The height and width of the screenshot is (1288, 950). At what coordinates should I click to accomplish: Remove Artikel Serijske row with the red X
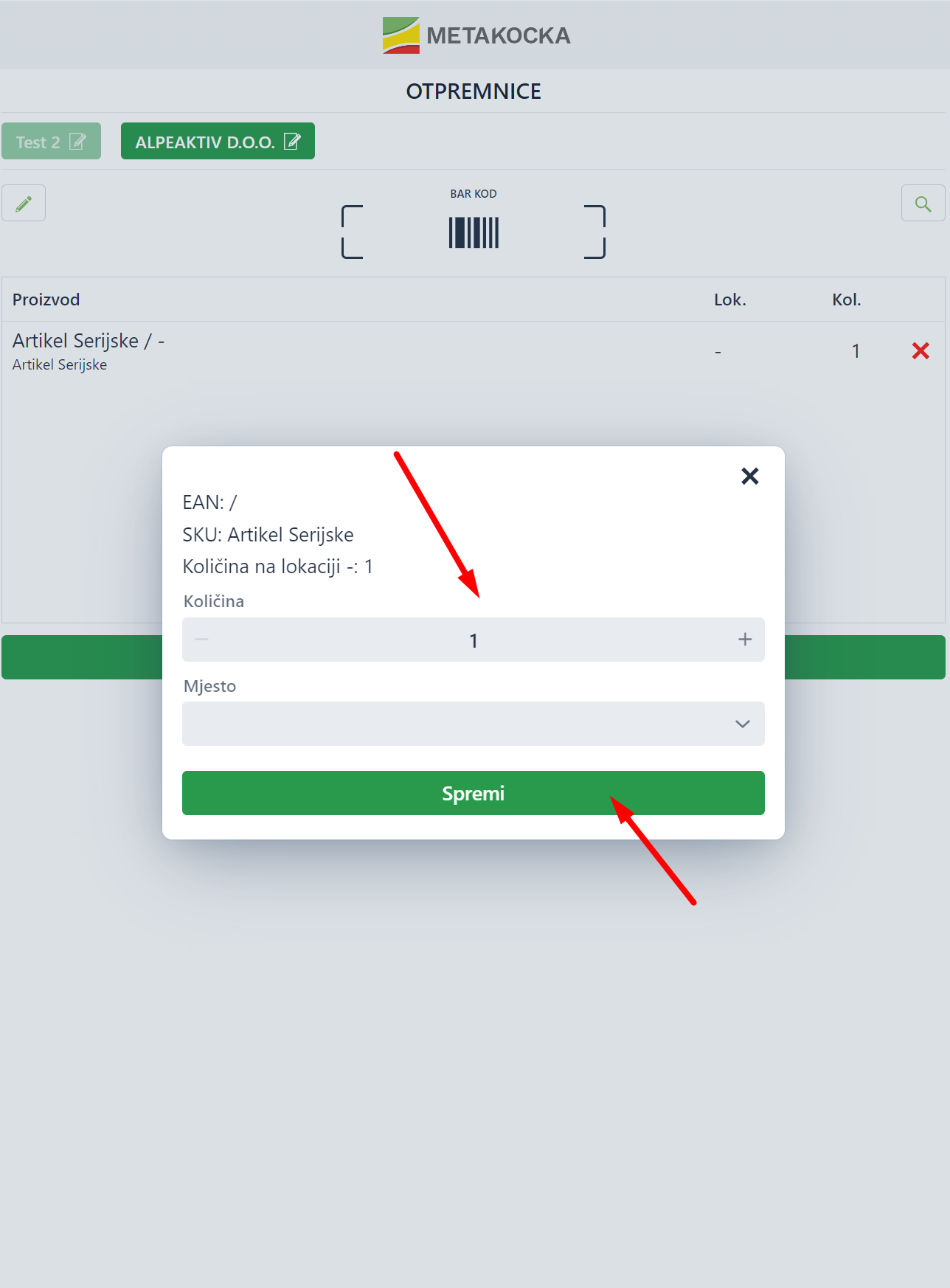pos(920,350)
